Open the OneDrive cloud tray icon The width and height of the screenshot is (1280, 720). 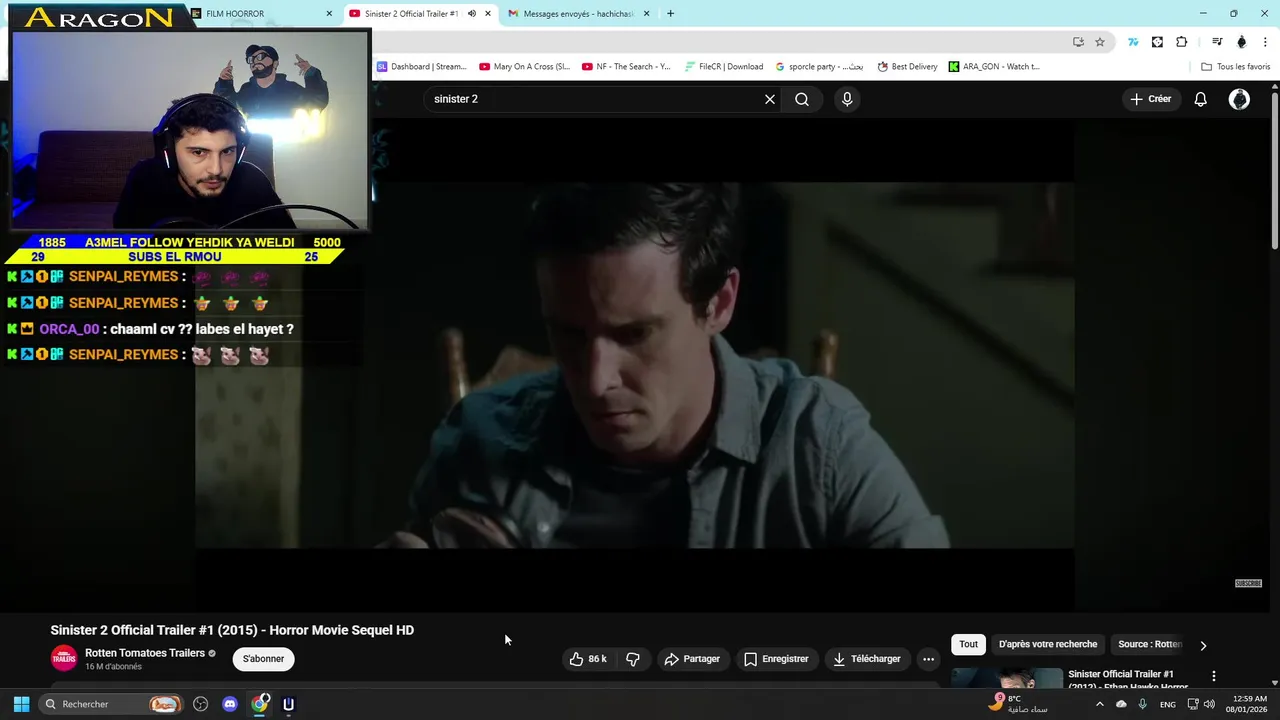[1121, 704]
